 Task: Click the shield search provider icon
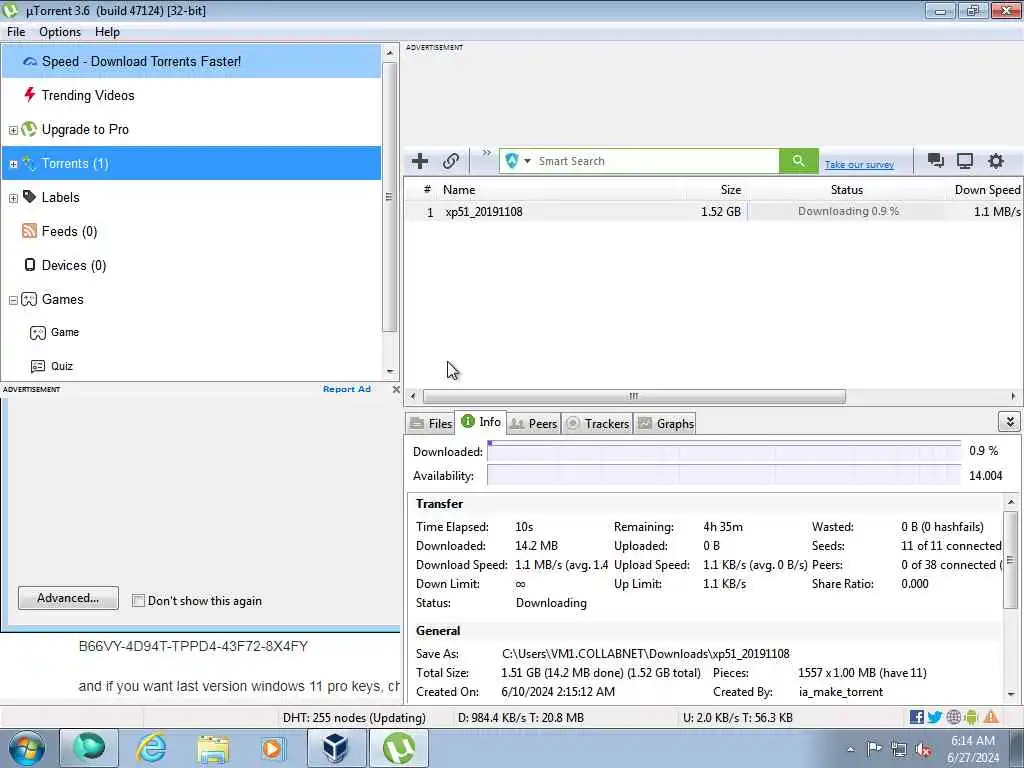coord(512,161)
